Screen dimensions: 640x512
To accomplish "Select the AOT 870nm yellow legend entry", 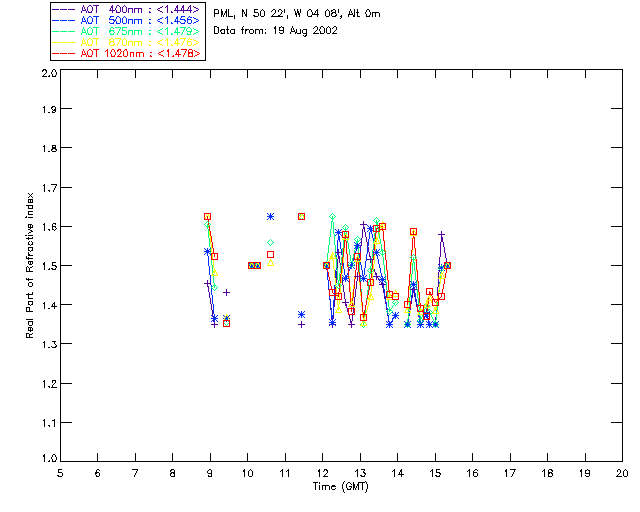I will pyautogui.click(x=129, y=42).
